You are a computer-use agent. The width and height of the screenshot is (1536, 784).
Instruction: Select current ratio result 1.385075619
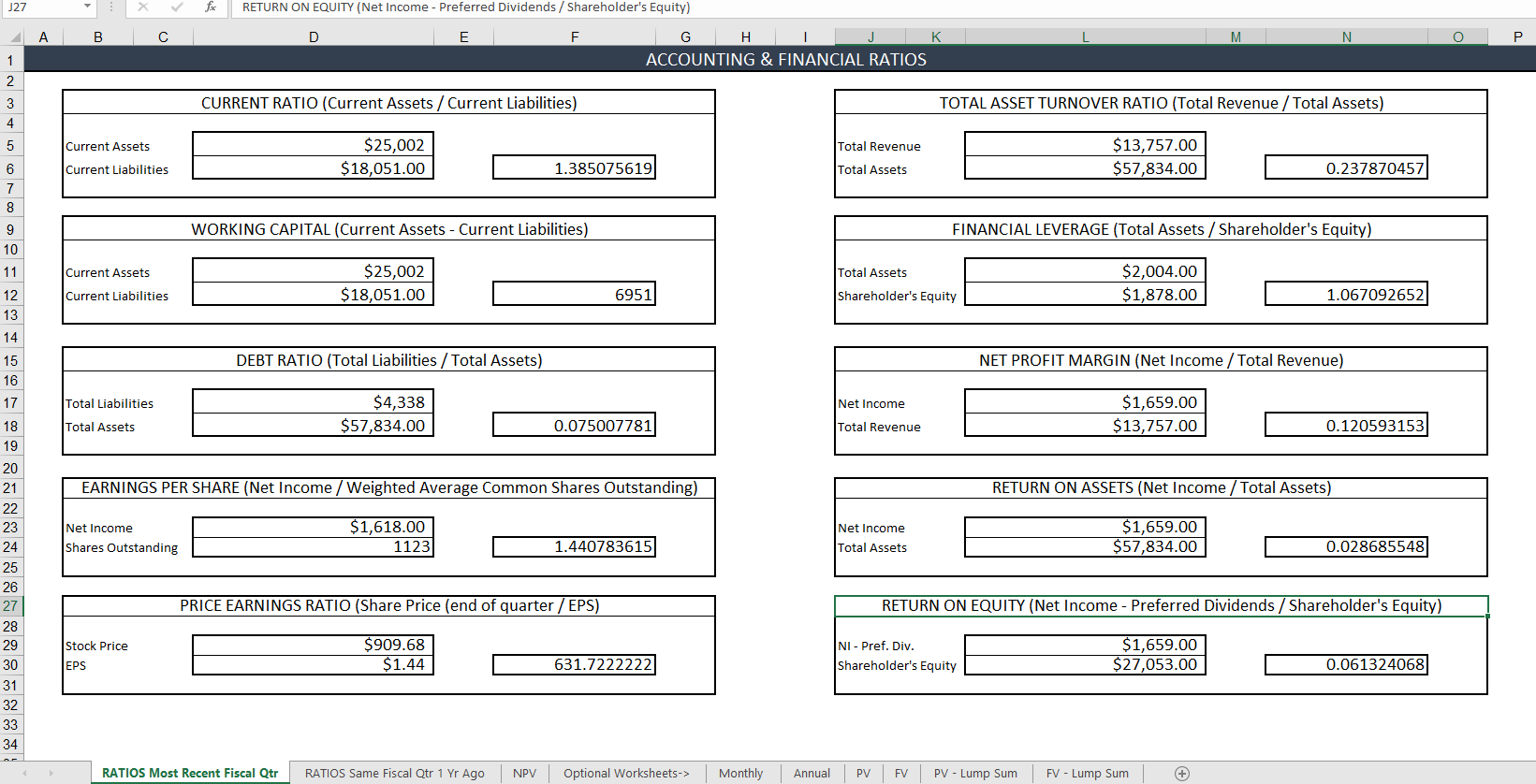[x=575, y=168]
